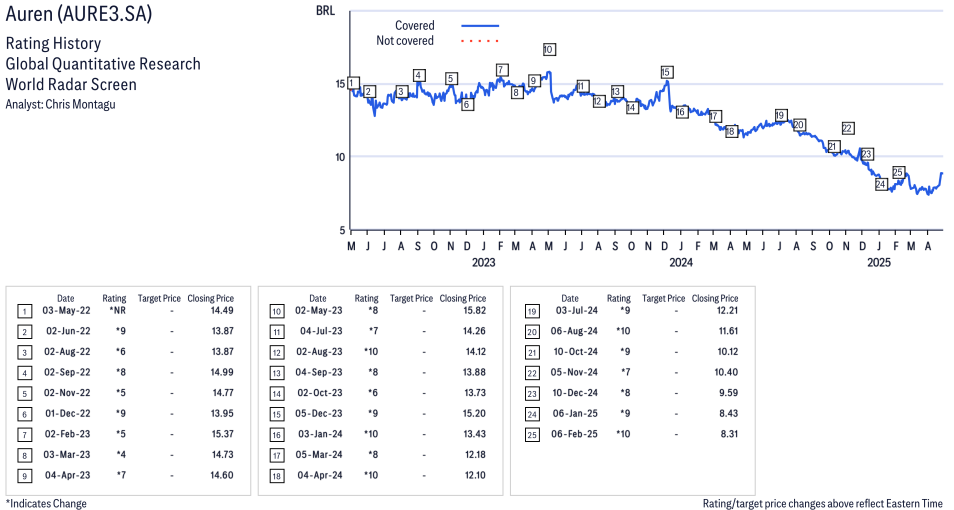Click the closing price 15.20
The width and height of the screenshot is (954, 510).
tap(475, 413)
